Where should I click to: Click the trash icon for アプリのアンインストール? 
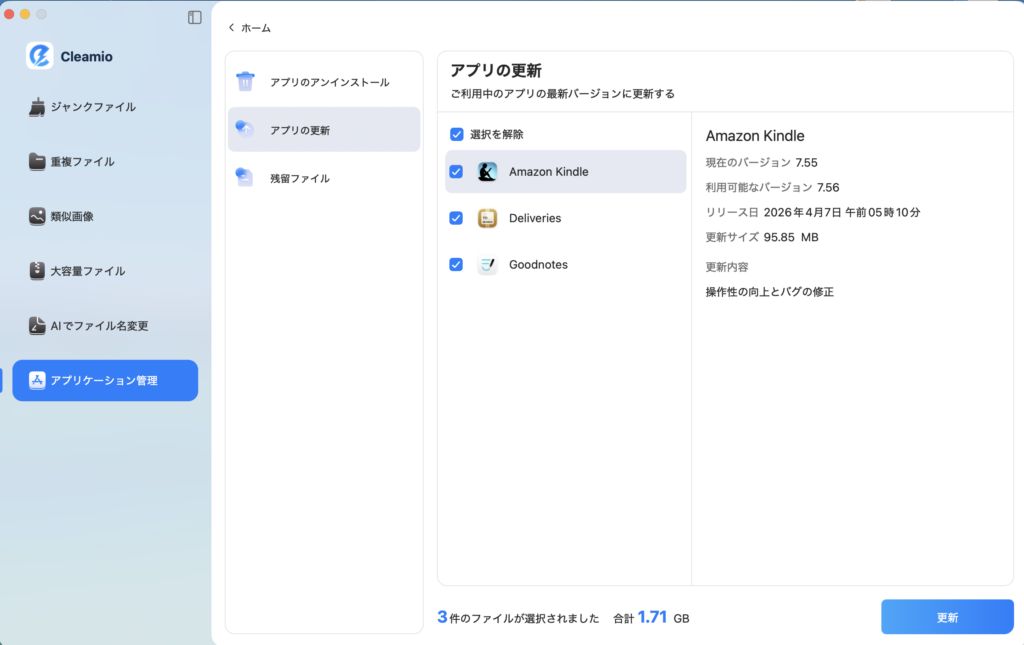pyautogui.click(x=245, y=81)
